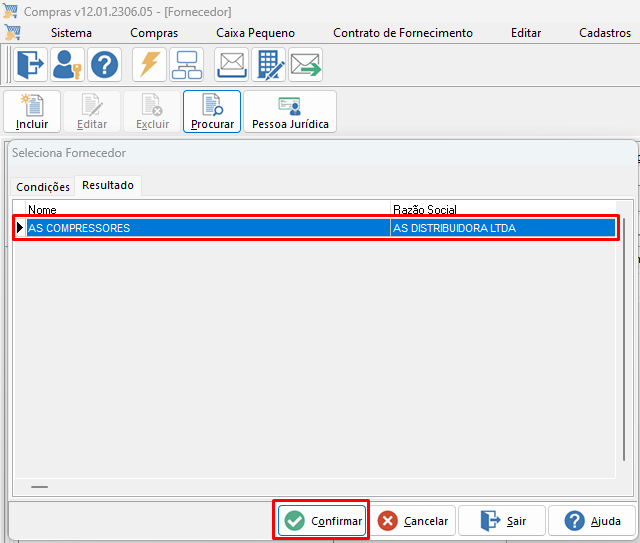Click the building with pencil icon
Image resolution: width=640 pixels, height=543 pixels.
click(x=268, y=65)
